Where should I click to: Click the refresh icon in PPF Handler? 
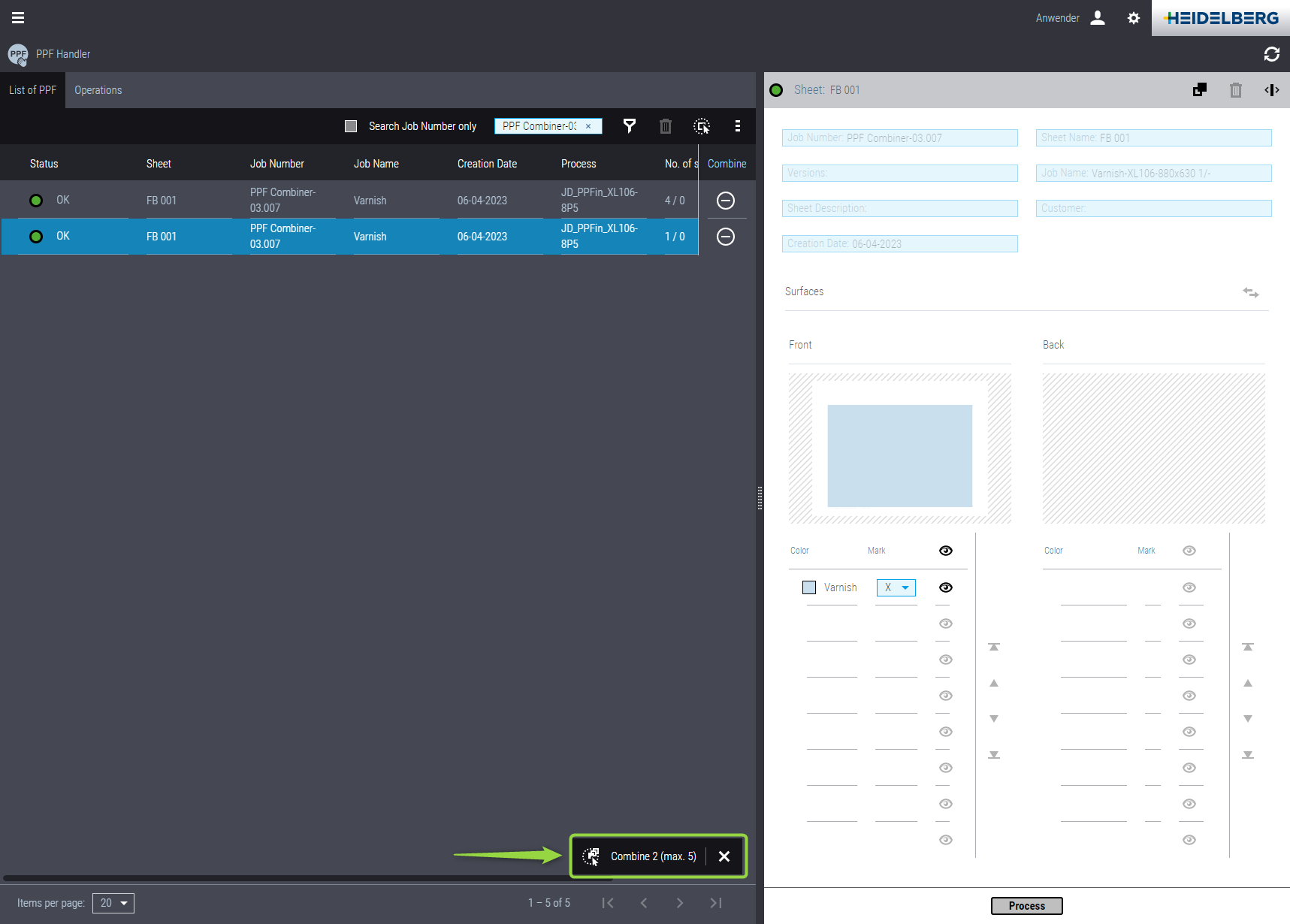pos(1271,54)
